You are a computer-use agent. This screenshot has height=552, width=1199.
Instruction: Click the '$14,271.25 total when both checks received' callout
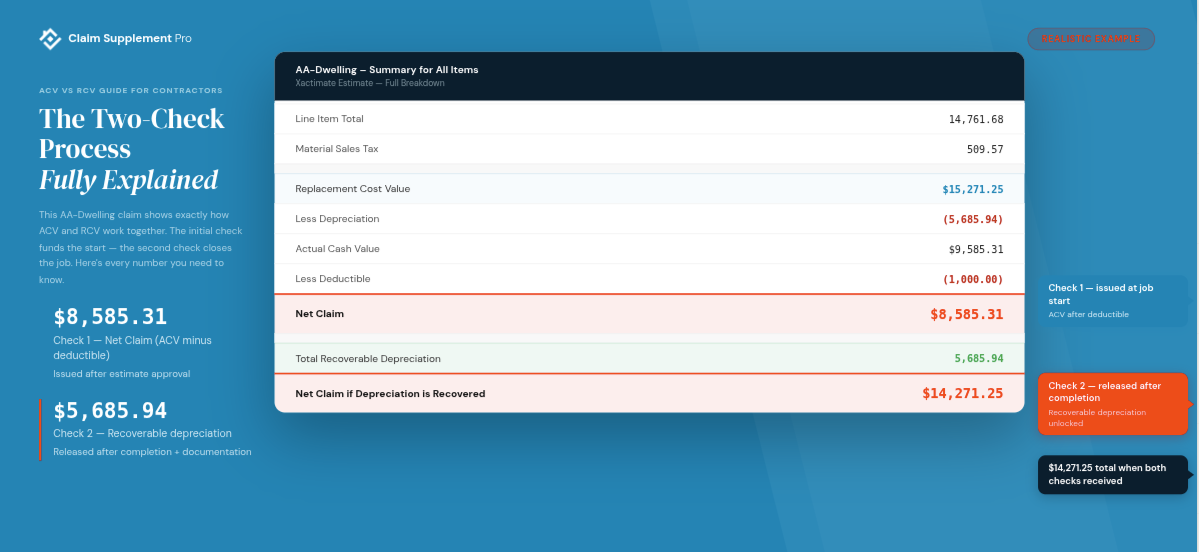1113,474
